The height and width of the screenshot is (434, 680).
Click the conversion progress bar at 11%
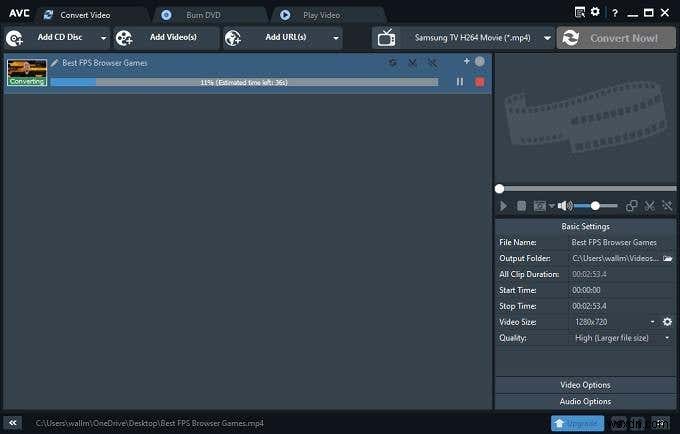pyautogui.click(x=244, y=82)
